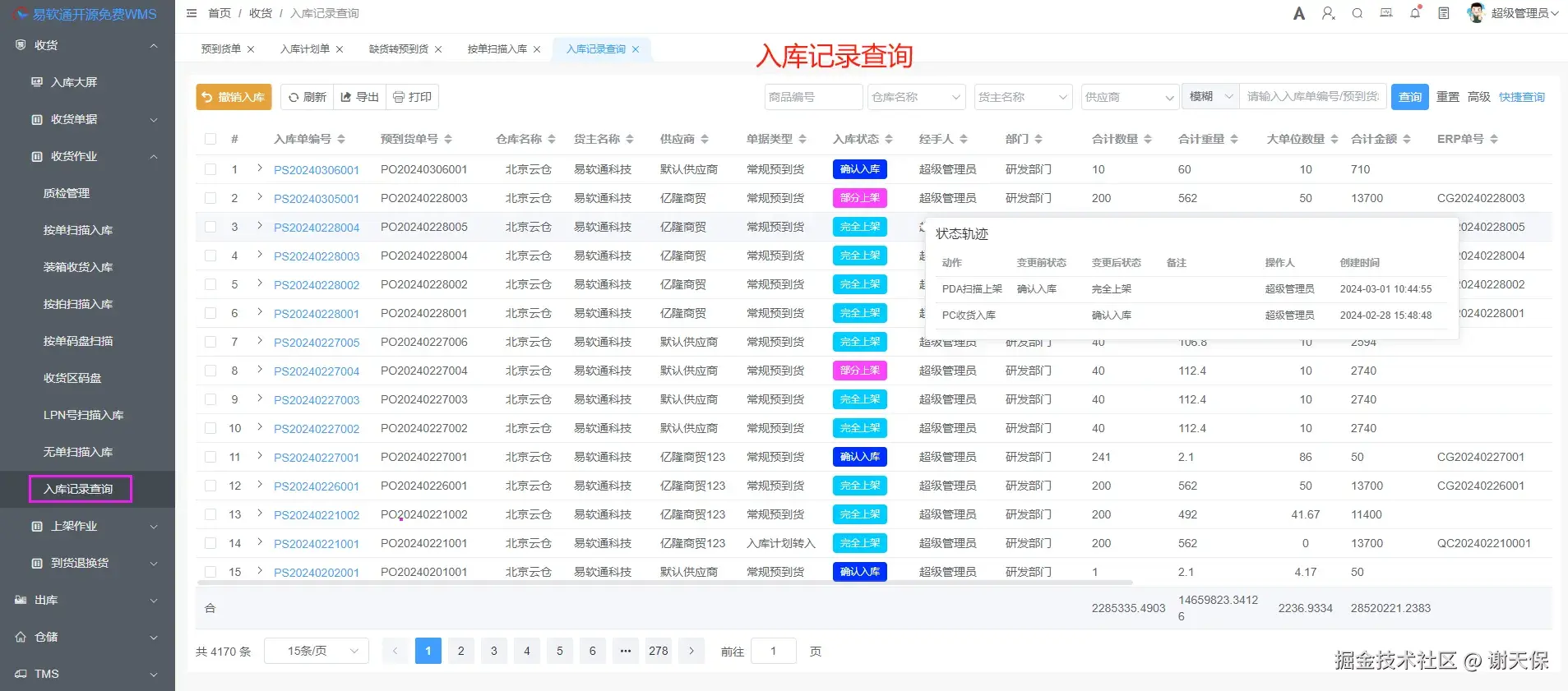Screen dimensions: 1568x691
Task: Sort by 入库状态 column arrows
Action: coord(889,139)
